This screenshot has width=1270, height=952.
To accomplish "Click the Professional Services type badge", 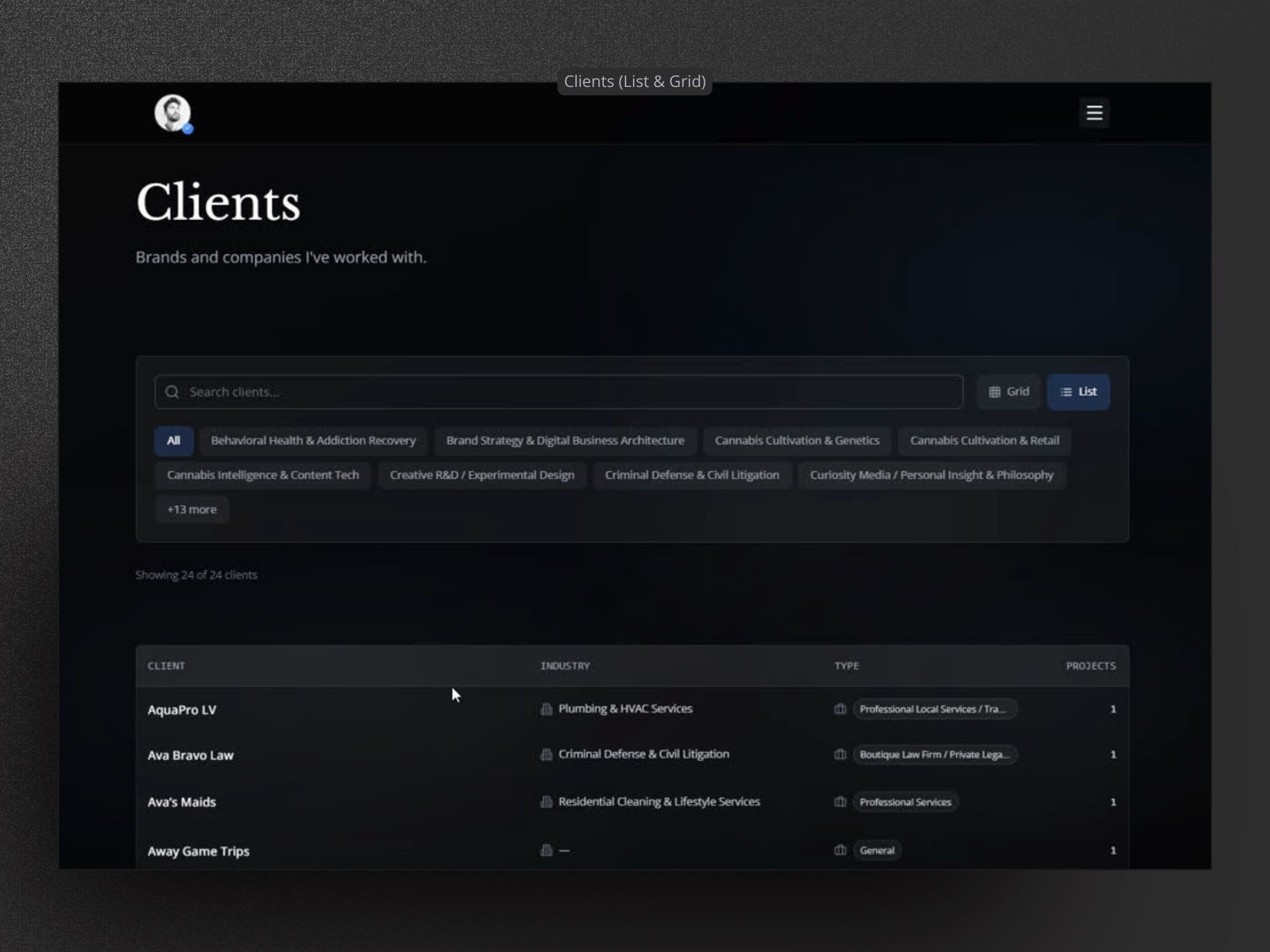I will [x=905, y=802].
